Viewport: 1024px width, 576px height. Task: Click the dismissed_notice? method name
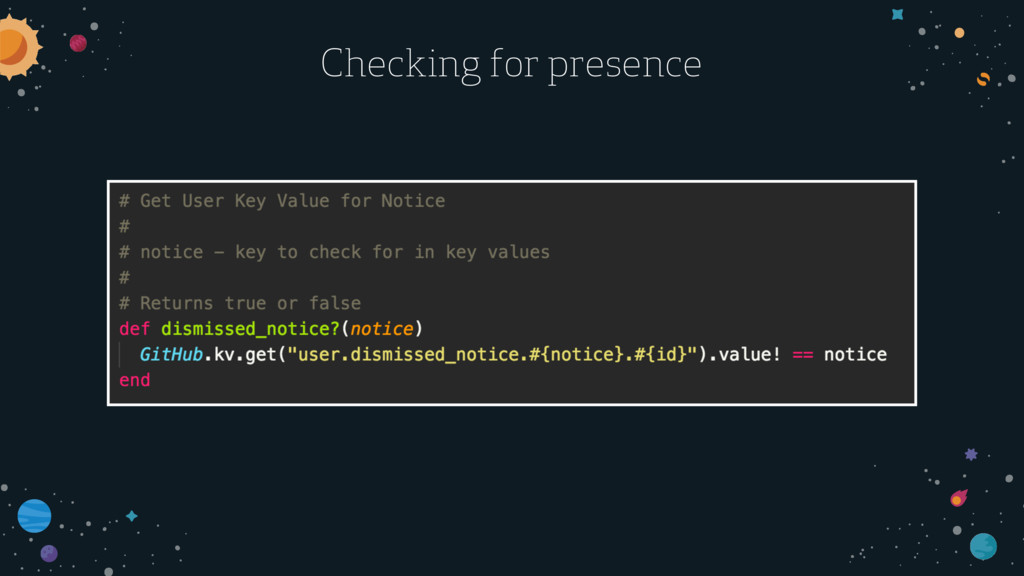tap(250, 328)
